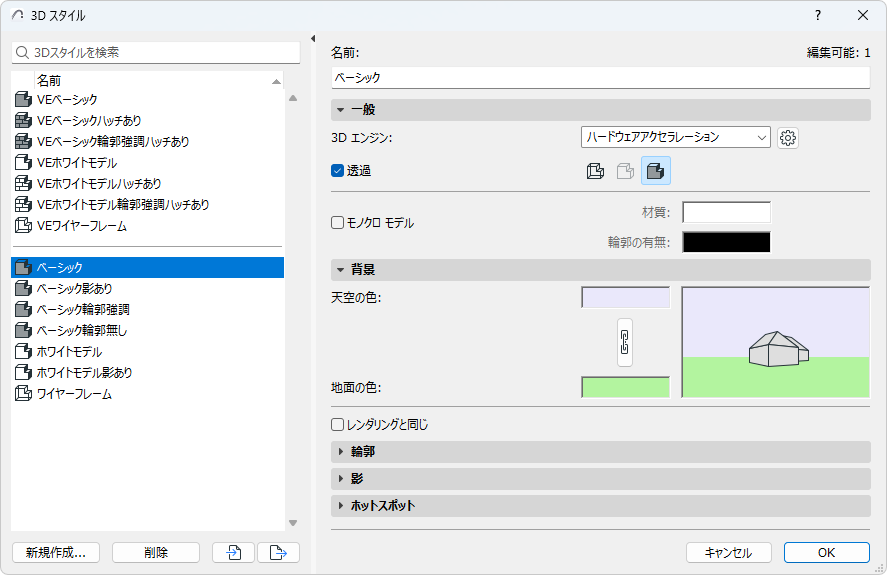Click the 名前 text field
The width and height of the screenshot is (887, 575).
point(600,78)
